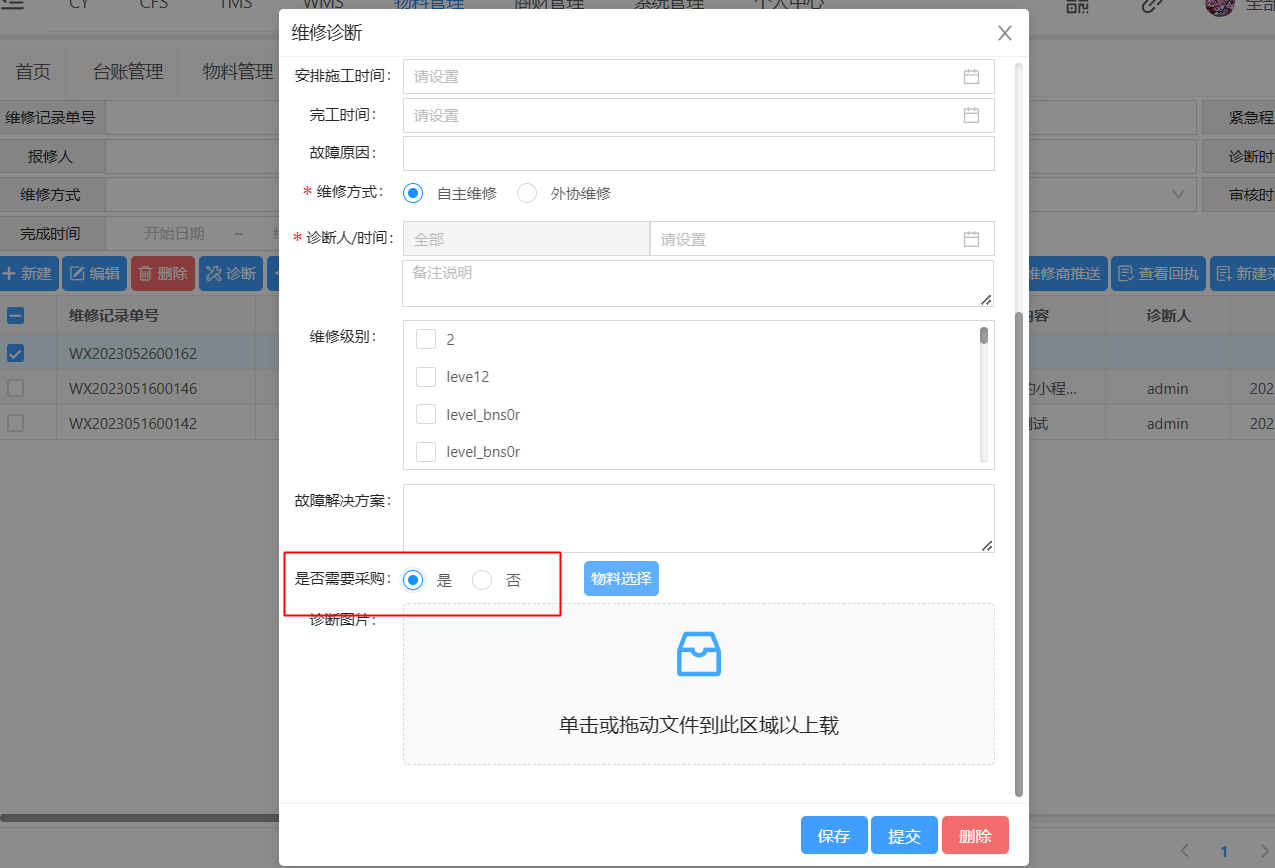Tick the checkbox for level 2
1275x868 pixels.
(426, 339)
